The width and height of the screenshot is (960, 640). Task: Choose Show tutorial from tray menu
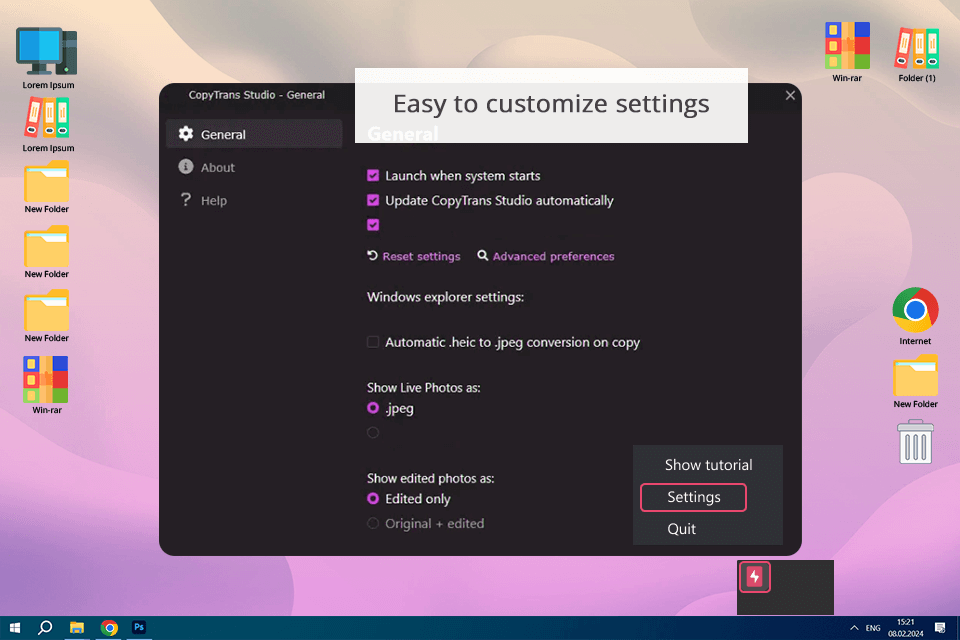pyautogui.click(x=708, y=465)
